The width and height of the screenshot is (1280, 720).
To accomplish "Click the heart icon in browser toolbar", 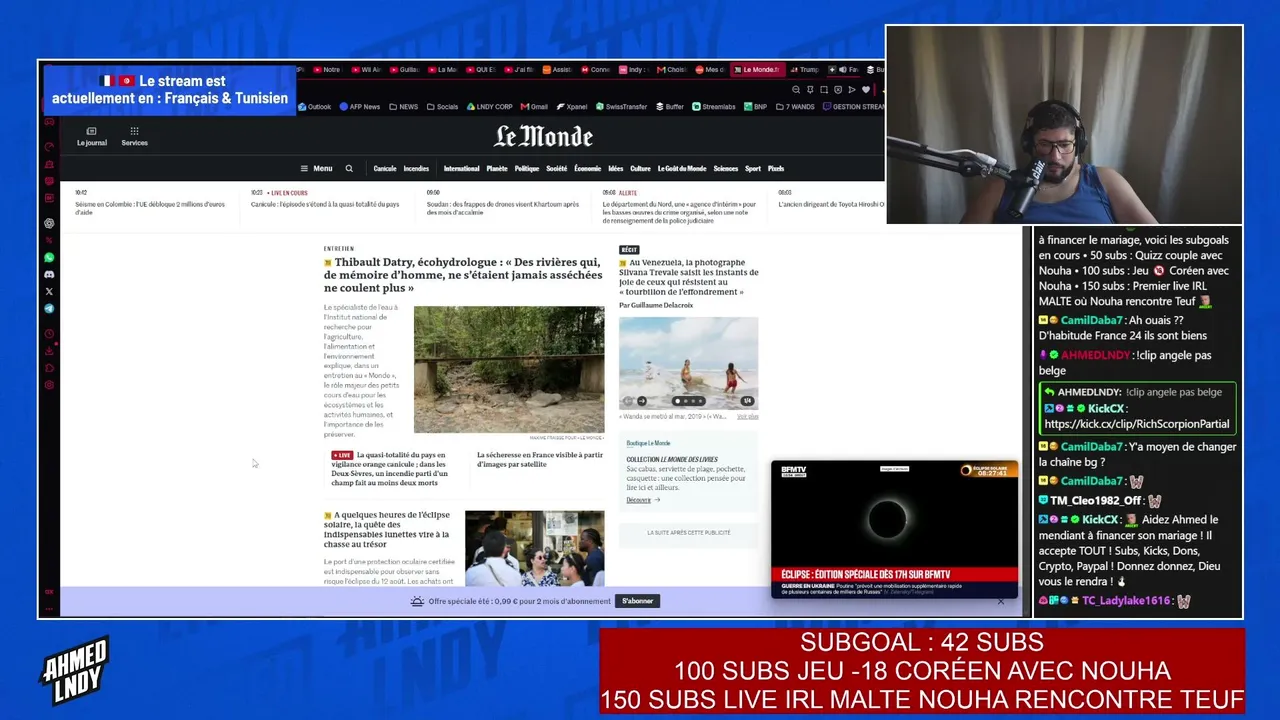I will point(866,89).
